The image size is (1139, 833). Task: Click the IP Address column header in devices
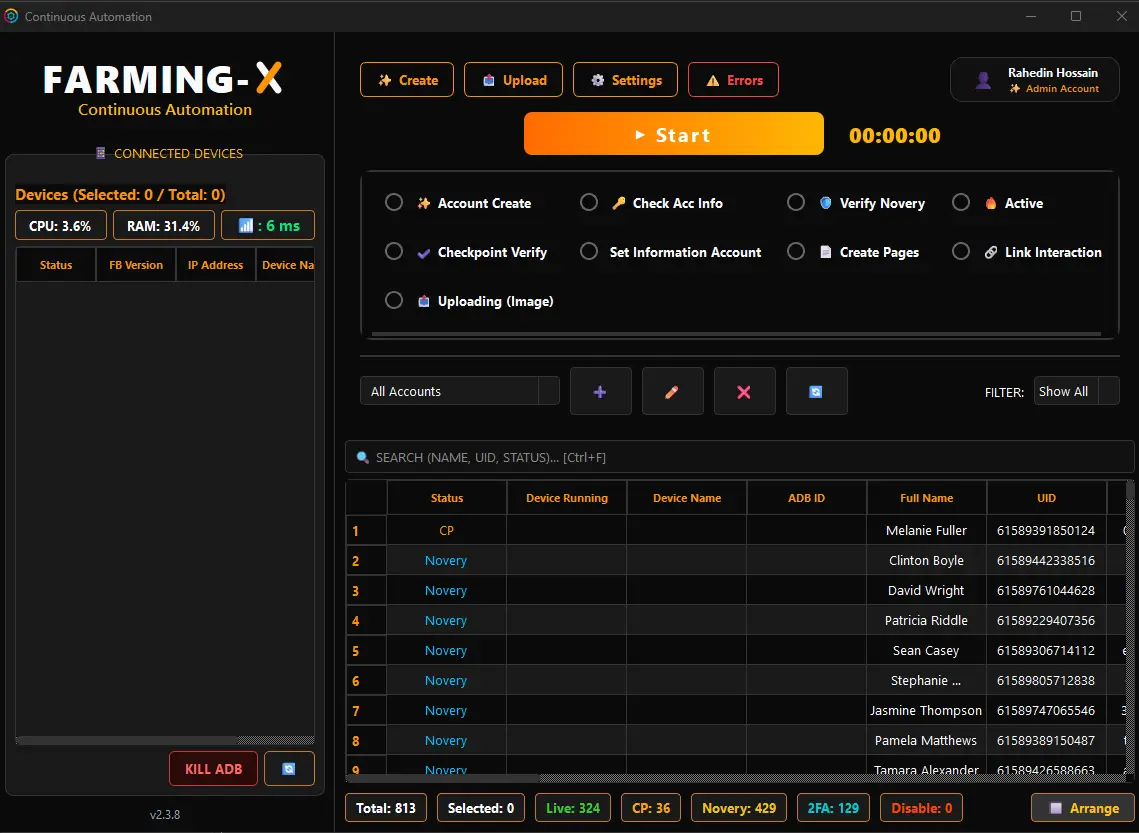pos(216,265)
